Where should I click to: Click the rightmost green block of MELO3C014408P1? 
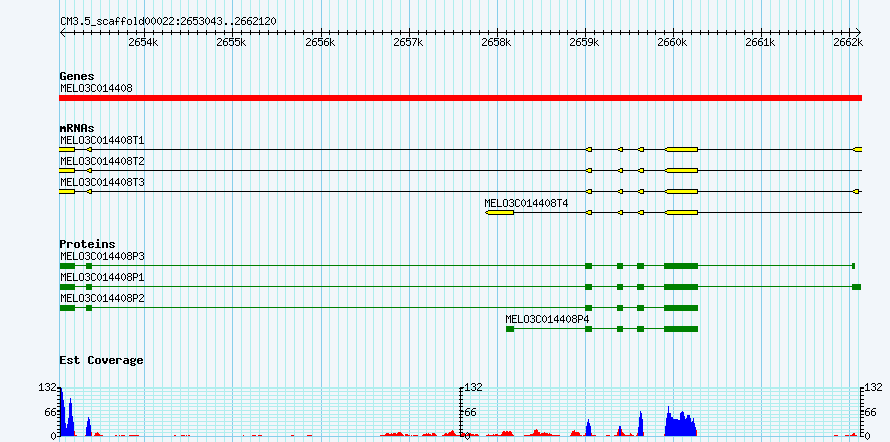click(857, 287)
